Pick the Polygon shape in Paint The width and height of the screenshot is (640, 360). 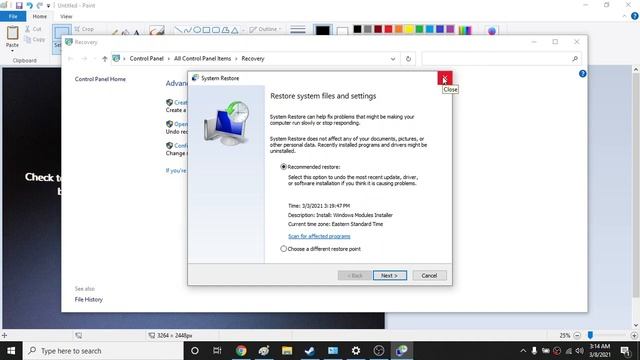point(225,30)
